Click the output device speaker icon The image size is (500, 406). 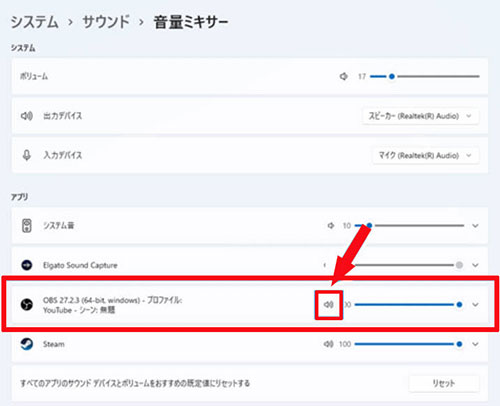coord(27,116)
